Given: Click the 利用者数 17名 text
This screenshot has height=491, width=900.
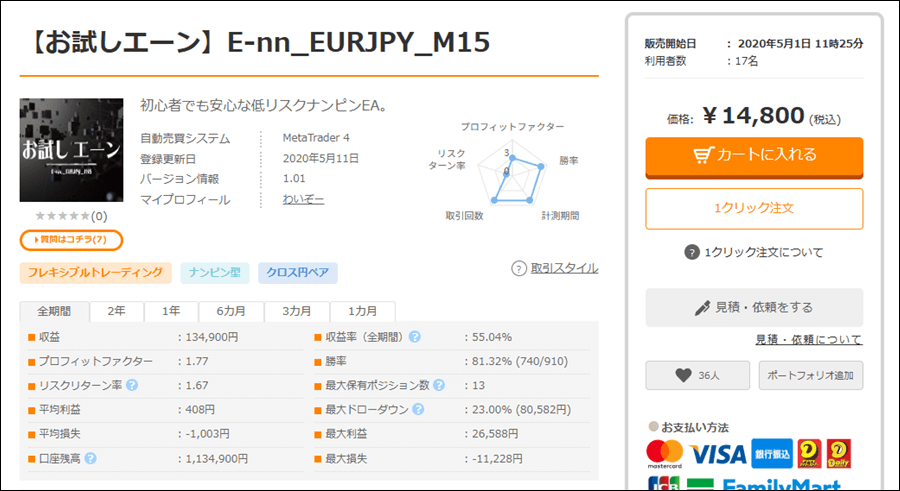Looking at the screenshot, I should click(701, 61).
